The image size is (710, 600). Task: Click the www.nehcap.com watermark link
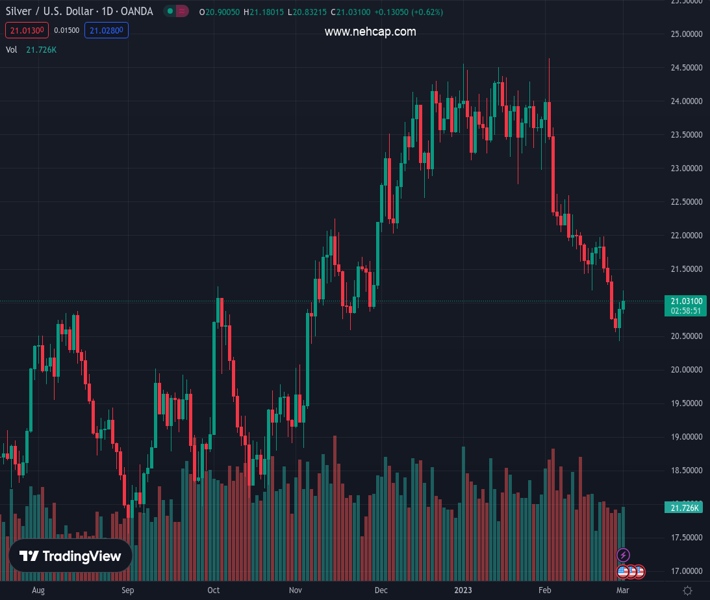tap(370, 32)
